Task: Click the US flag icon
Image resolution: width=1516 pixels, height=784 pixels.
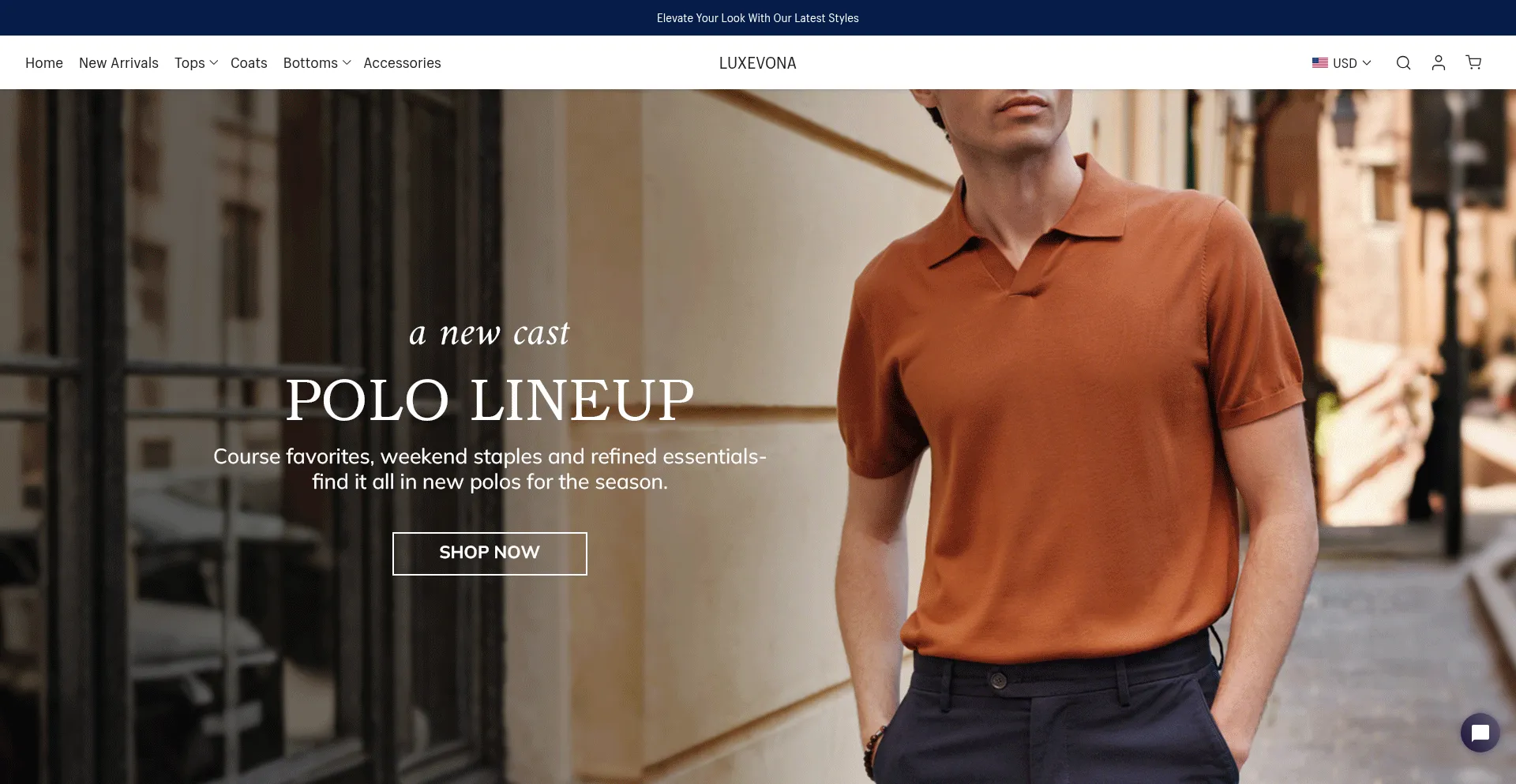Action: click(1320, 63)
